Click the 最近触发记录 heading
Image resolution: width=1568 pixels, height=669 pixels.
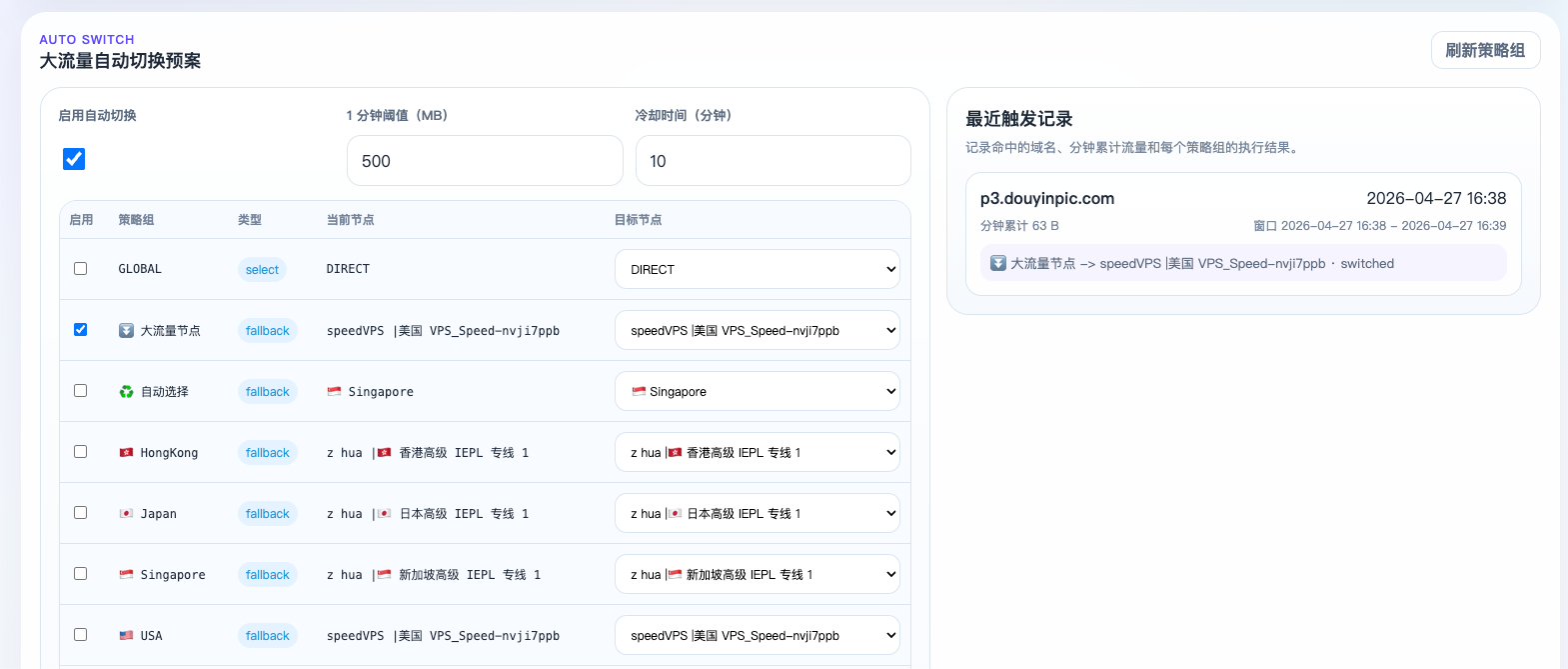click(x=1019, y=119)
